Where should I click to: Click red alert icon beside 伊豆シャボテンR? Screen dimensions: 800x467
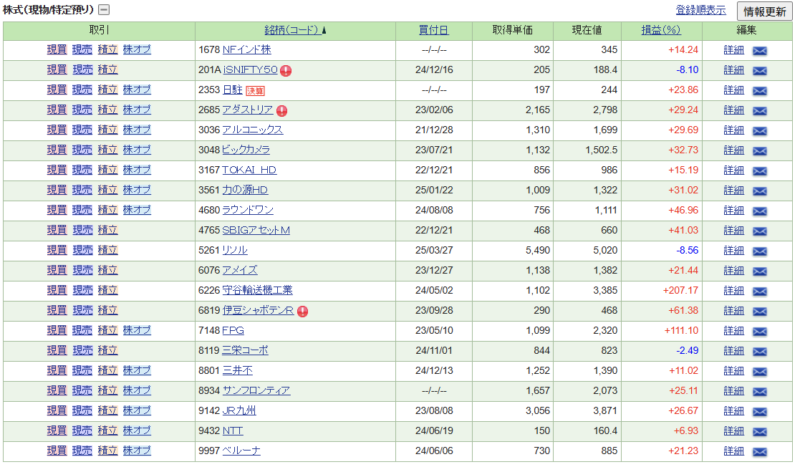coord(303,311)
